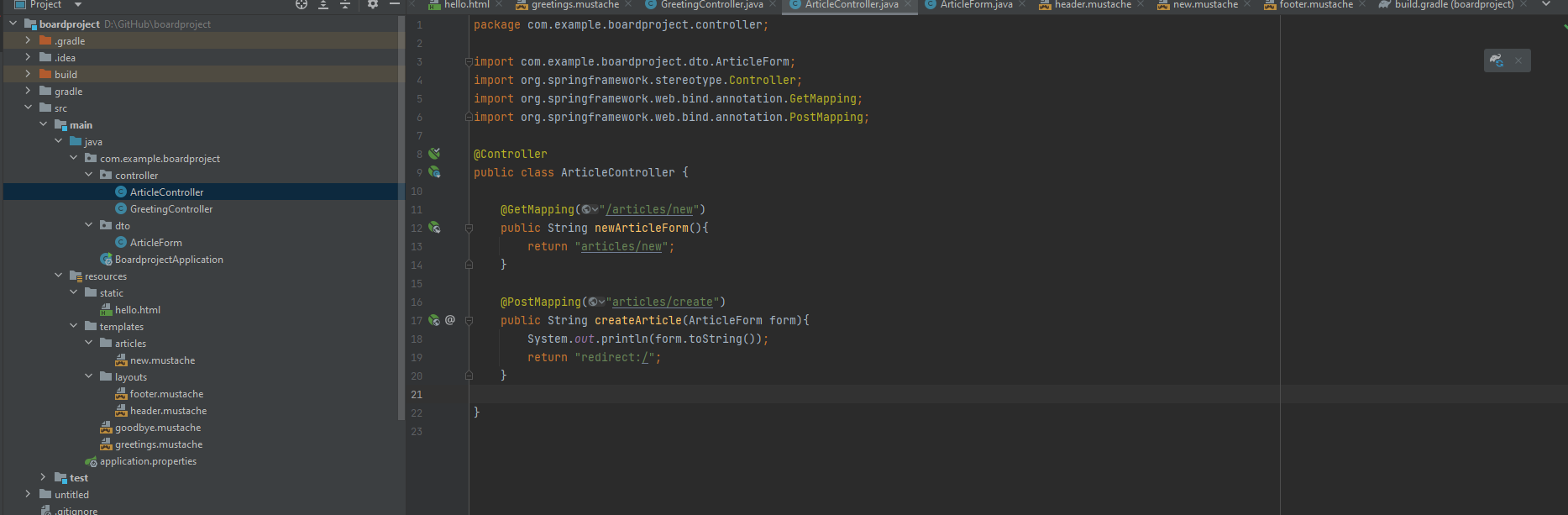Click the @ gutter marker on createArticle line
1568x515 pixels.
coord(450,320)
